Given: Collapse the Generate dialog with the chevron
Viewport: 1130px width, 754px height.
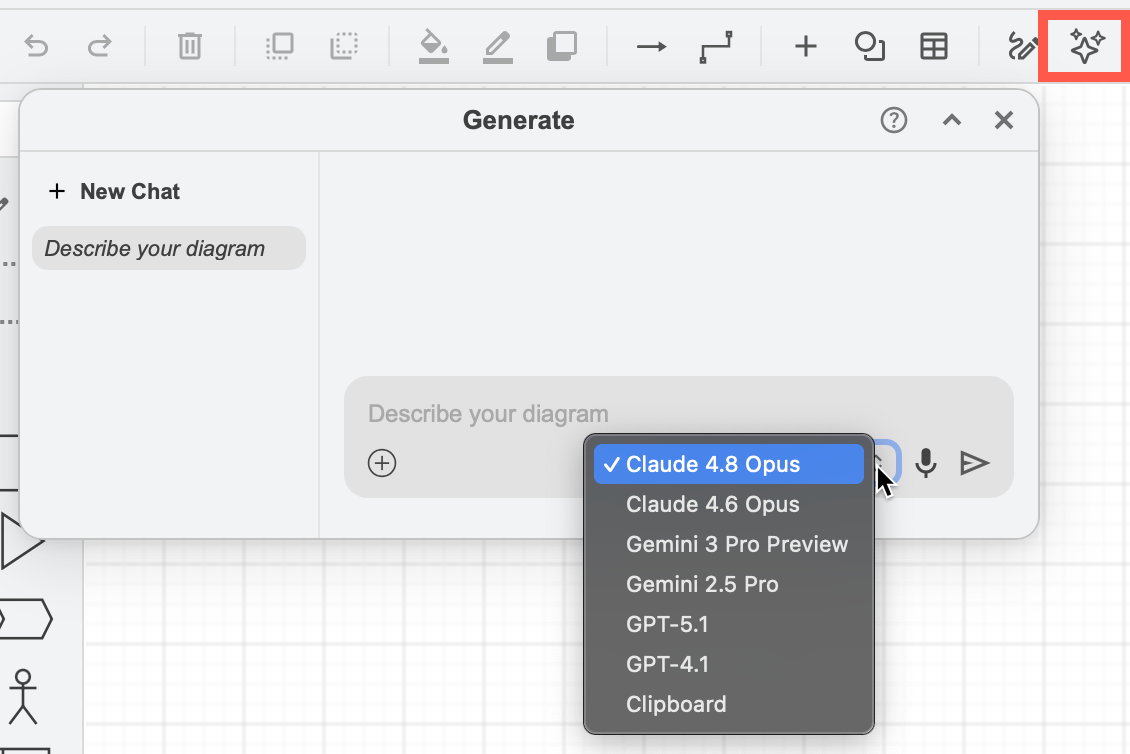Looking at the screenshot, I should point(952,120).
